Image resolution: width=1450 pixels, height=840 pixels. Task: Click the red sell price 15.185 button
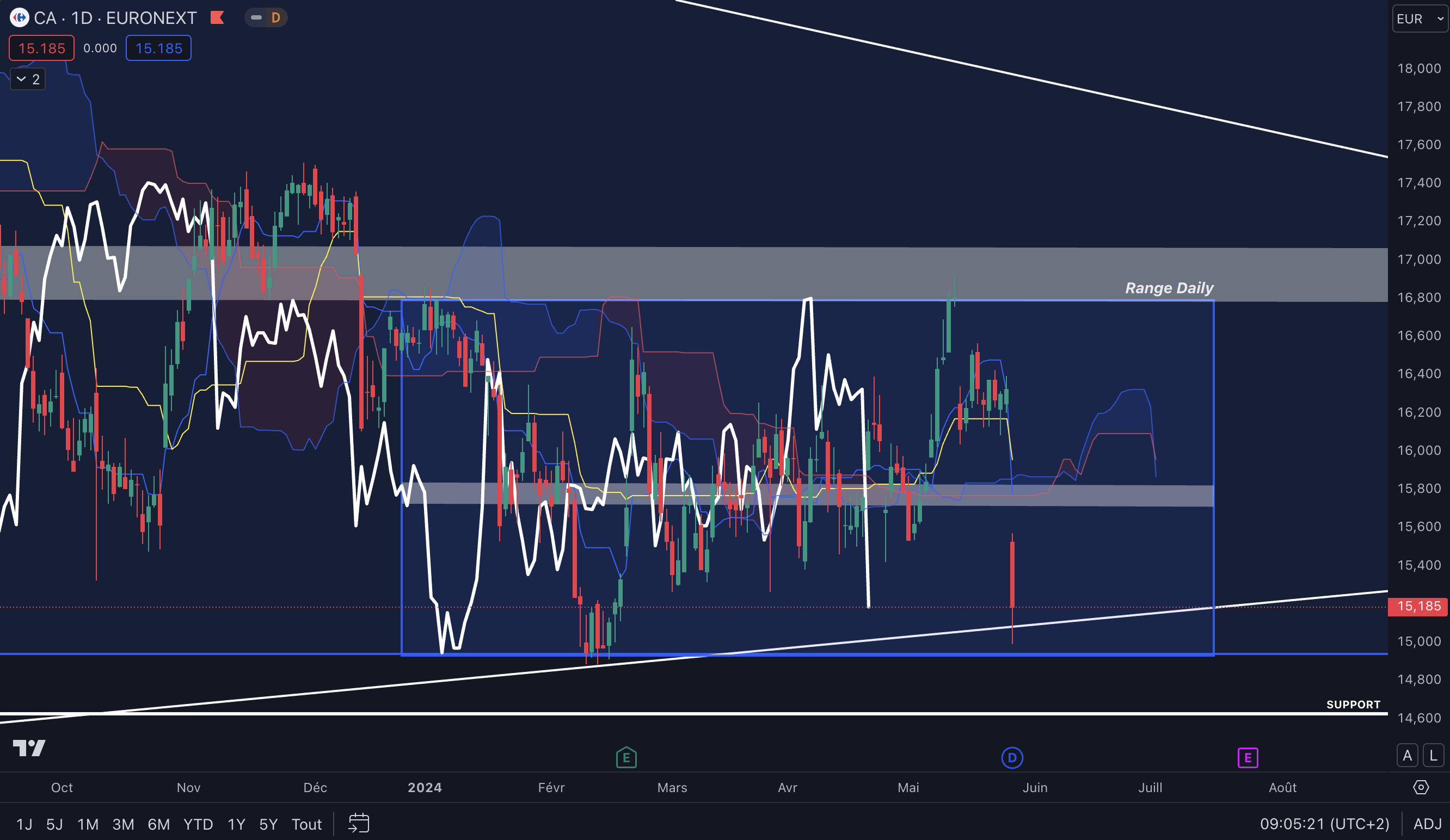pyautogui.click(x=41, y=48)
